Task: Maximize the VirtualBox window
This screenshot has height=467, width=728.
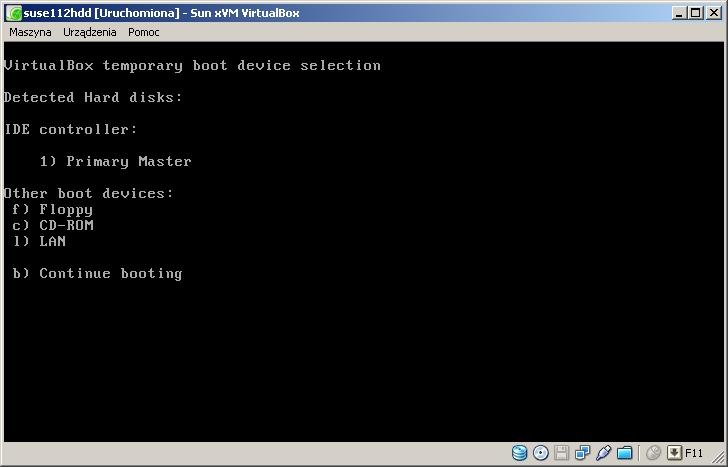Action: (x=696, y=13)
